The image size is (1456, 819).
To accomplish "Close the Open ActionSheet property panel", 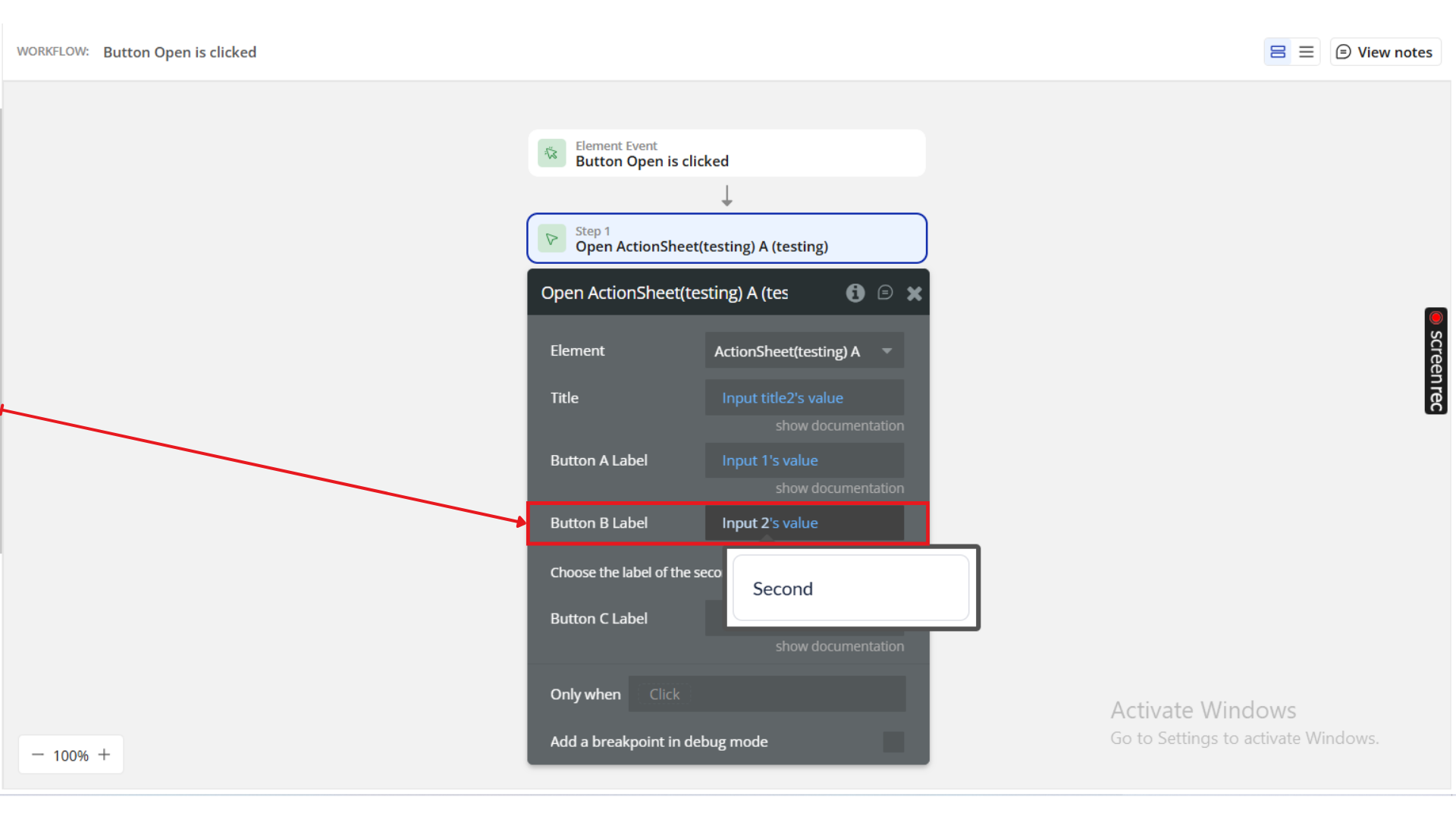I will click(x=915, y=293).
